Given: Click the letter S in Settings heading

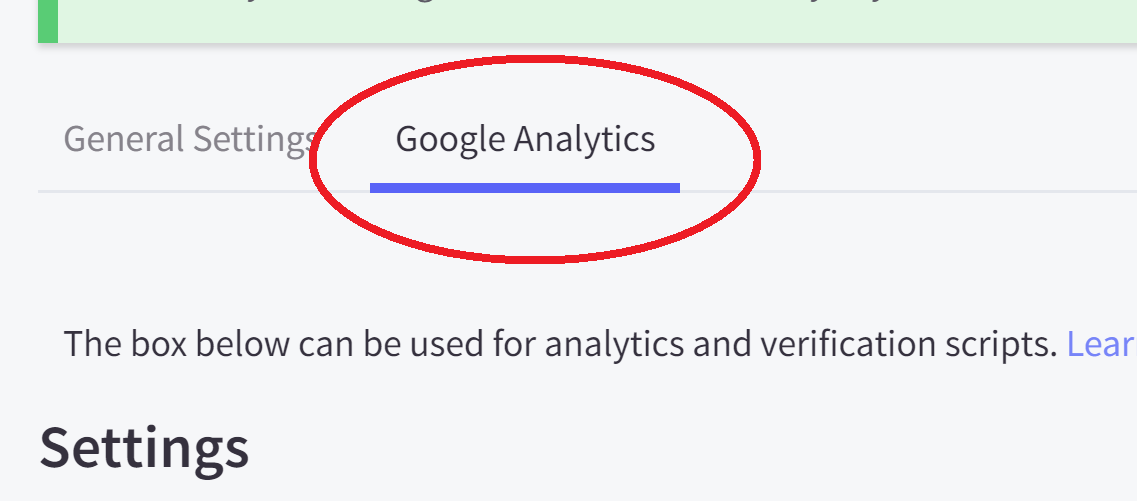Looking at the screenshot, I should [x=56, y=447].
